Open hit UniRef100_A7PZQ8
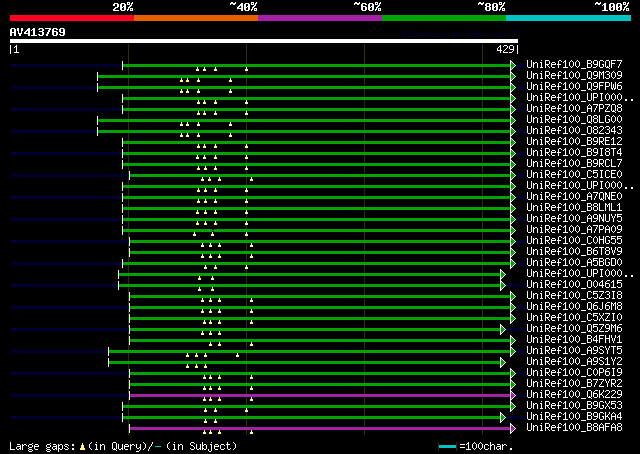This screenshot has width=640, height=454. (x=574, y=109)
